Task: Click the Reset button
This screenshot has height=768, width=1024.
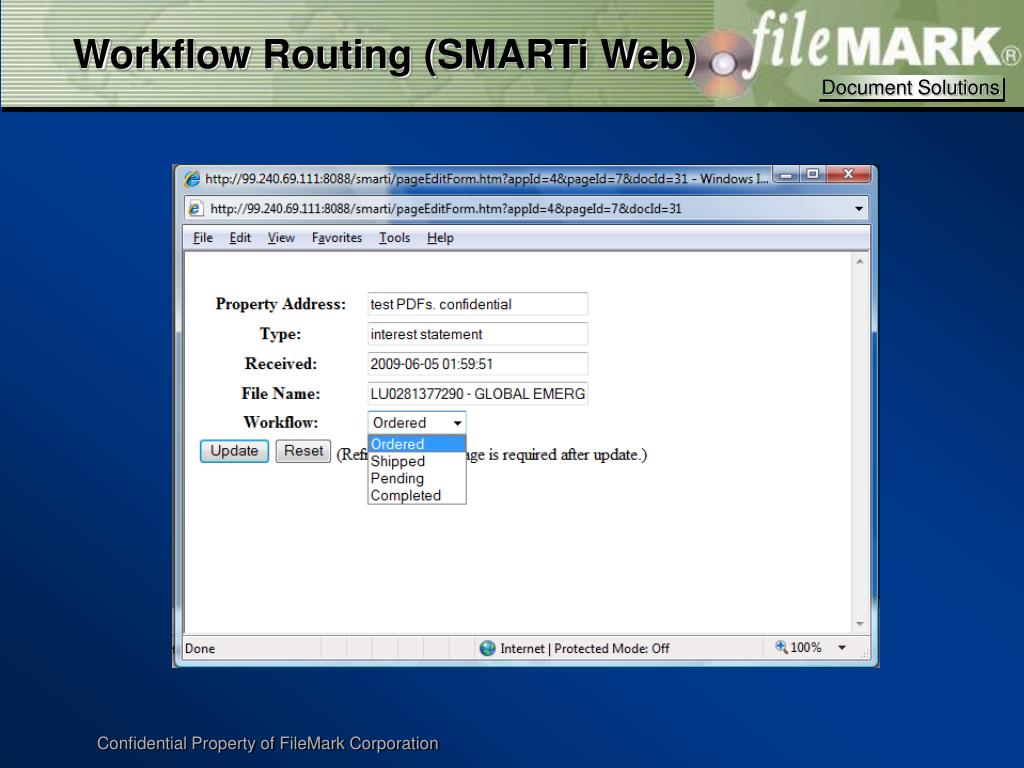Action: point(303,451)
